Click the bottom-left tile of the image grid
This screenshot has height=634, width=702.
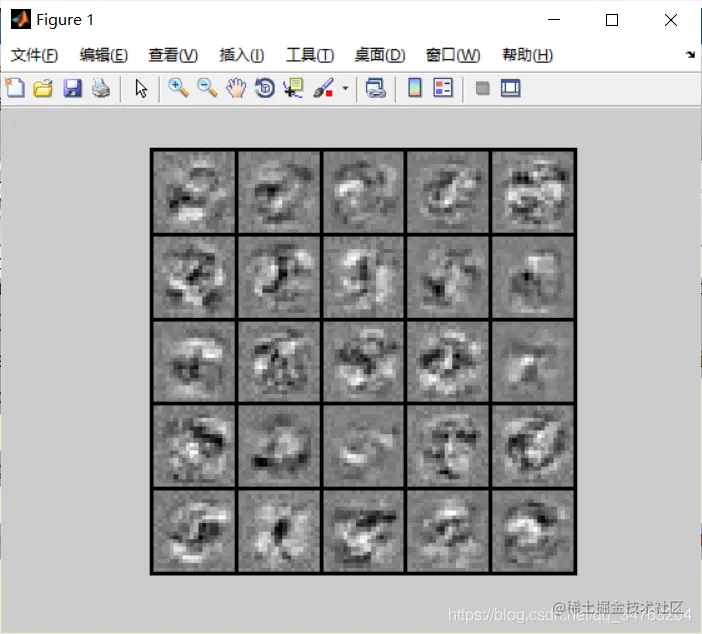194,531
